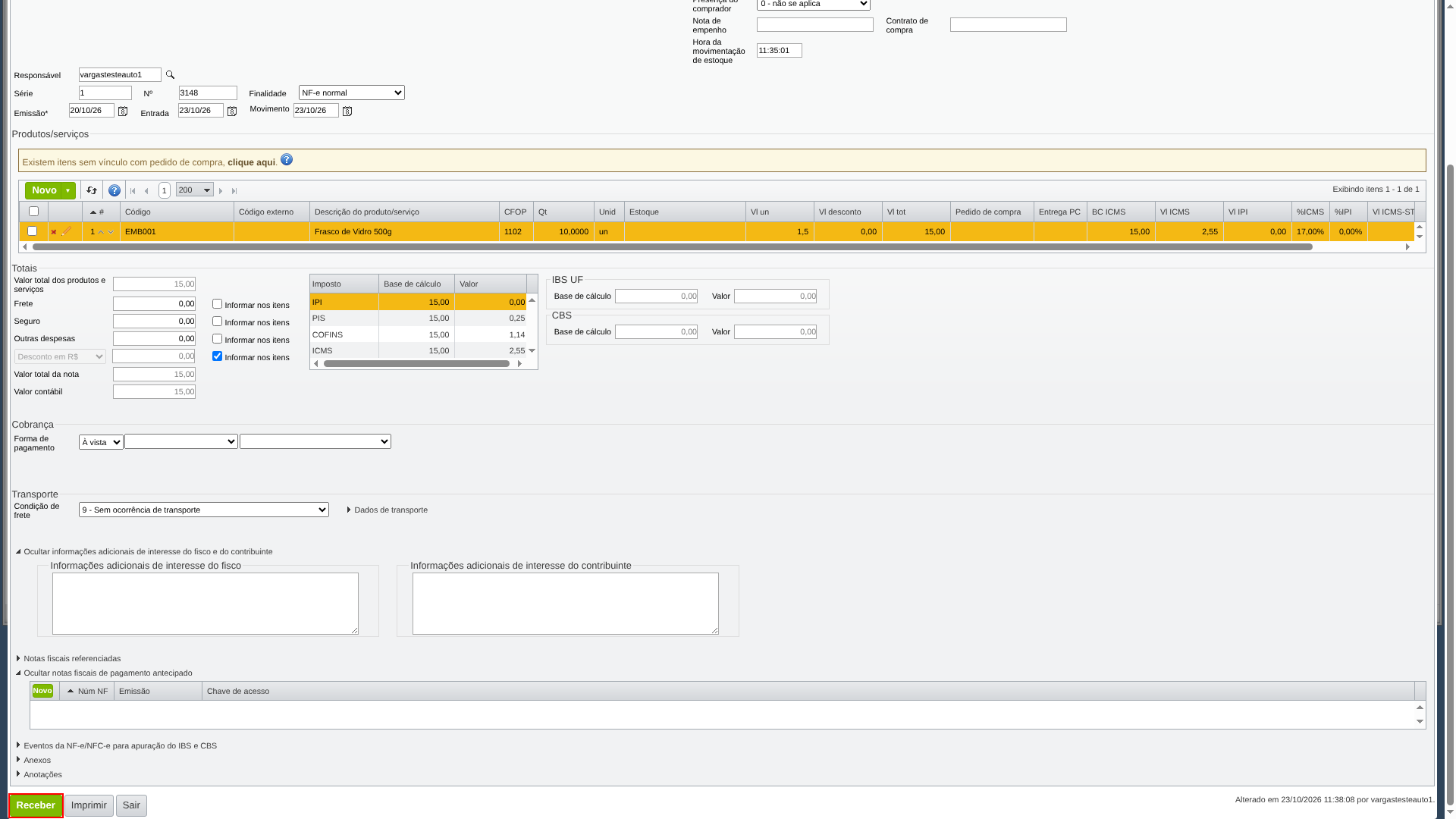
Task: Open the products grid help icon
Action: 115,190
